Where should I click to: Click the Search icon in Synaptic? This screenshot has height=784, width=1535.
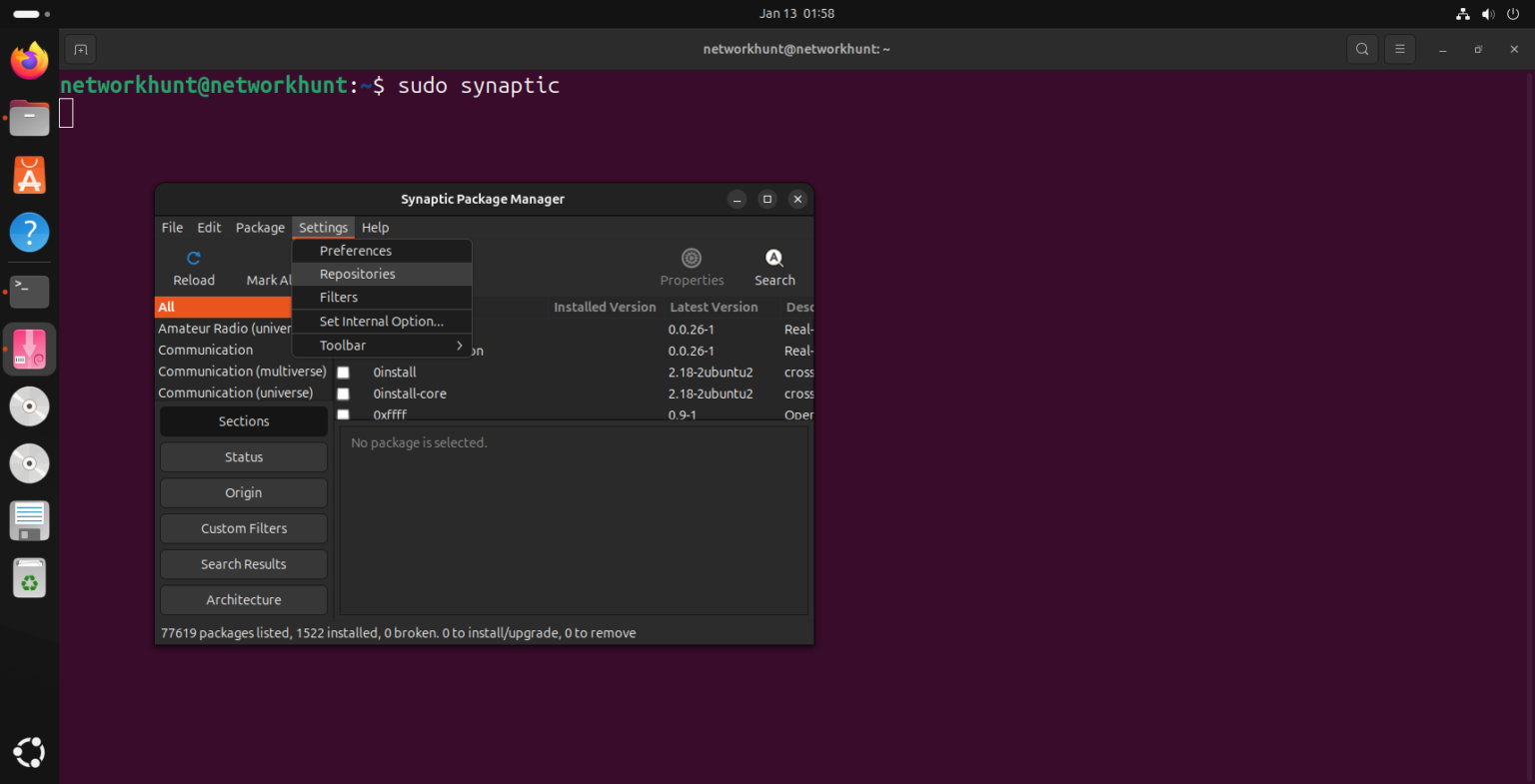(774, 266)
